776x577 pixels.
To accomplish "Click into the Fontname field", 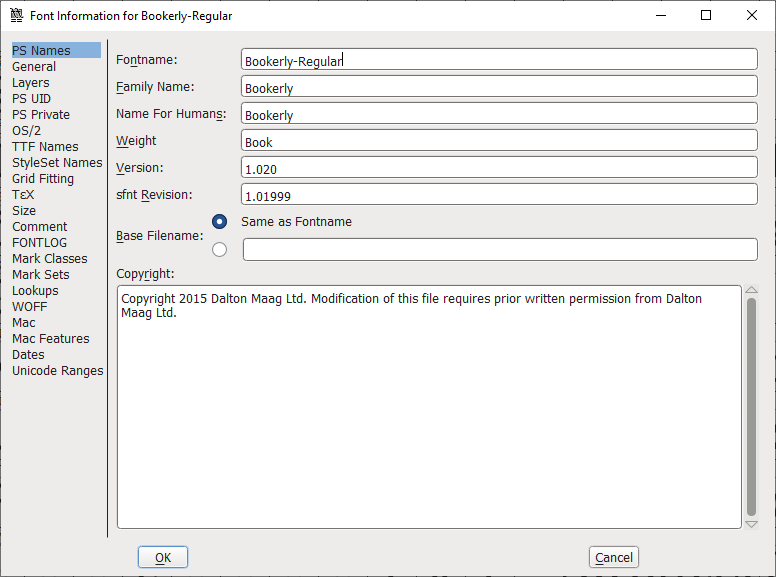I will click(x=499, y=59).
